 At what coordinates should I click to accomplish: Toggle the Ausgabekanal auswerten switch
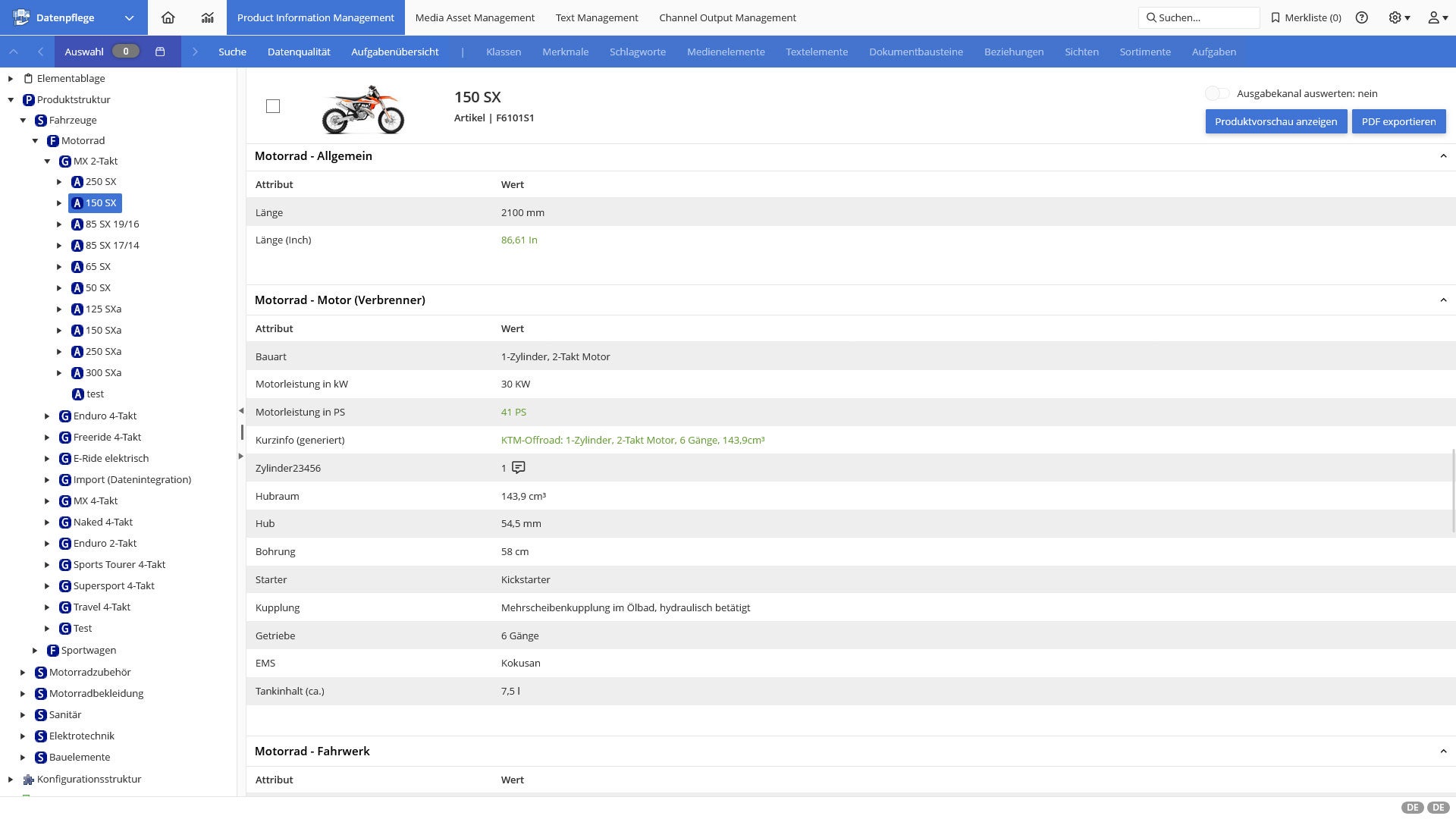coord(1217,93)
